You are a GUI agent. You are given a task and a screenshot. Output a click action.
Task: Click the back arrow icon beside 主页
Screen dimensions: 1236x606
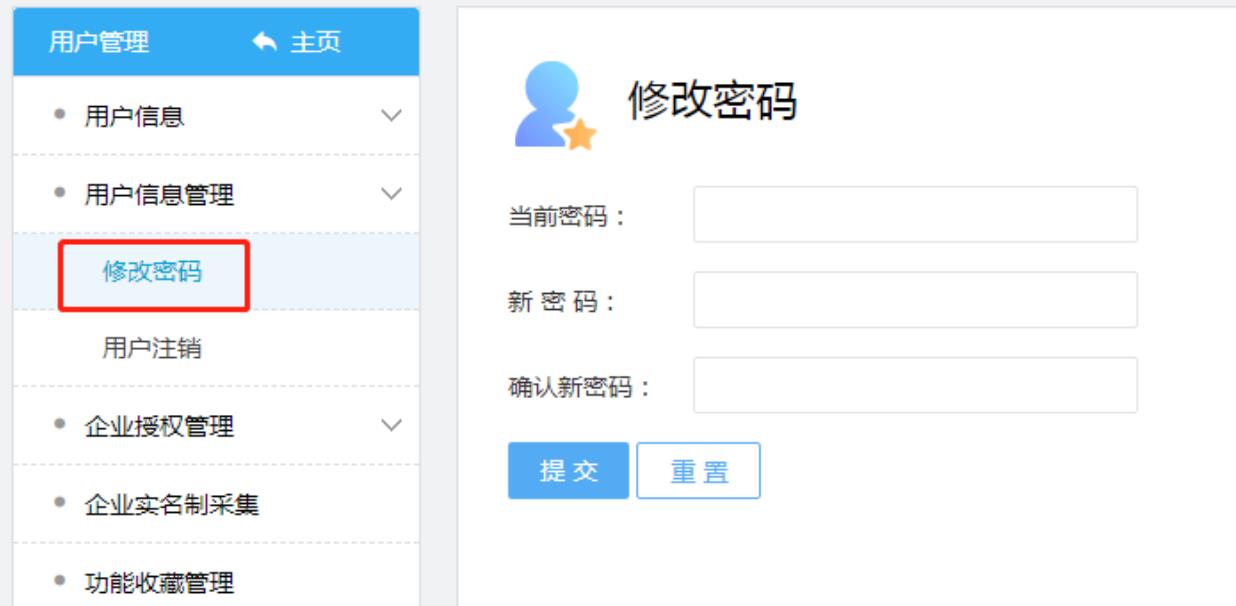coord(264,42)
